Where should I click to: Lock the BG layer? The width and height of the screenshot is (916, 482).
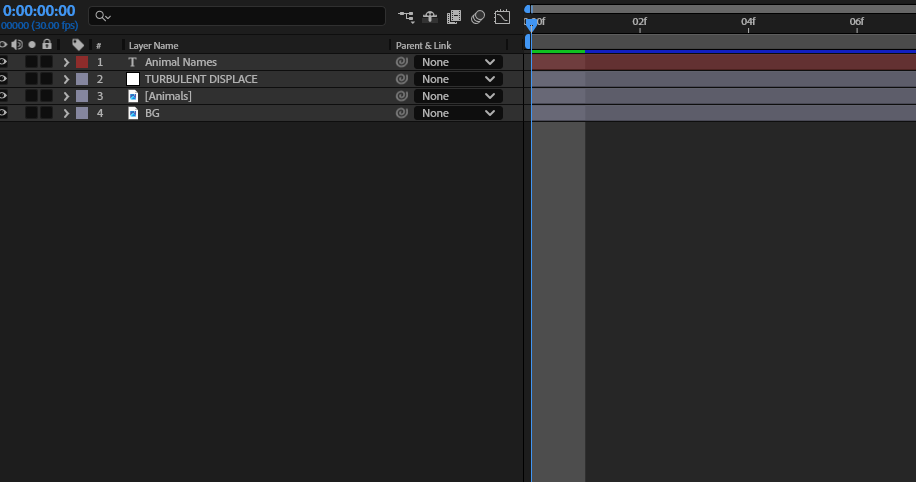(x=47, y=113)
